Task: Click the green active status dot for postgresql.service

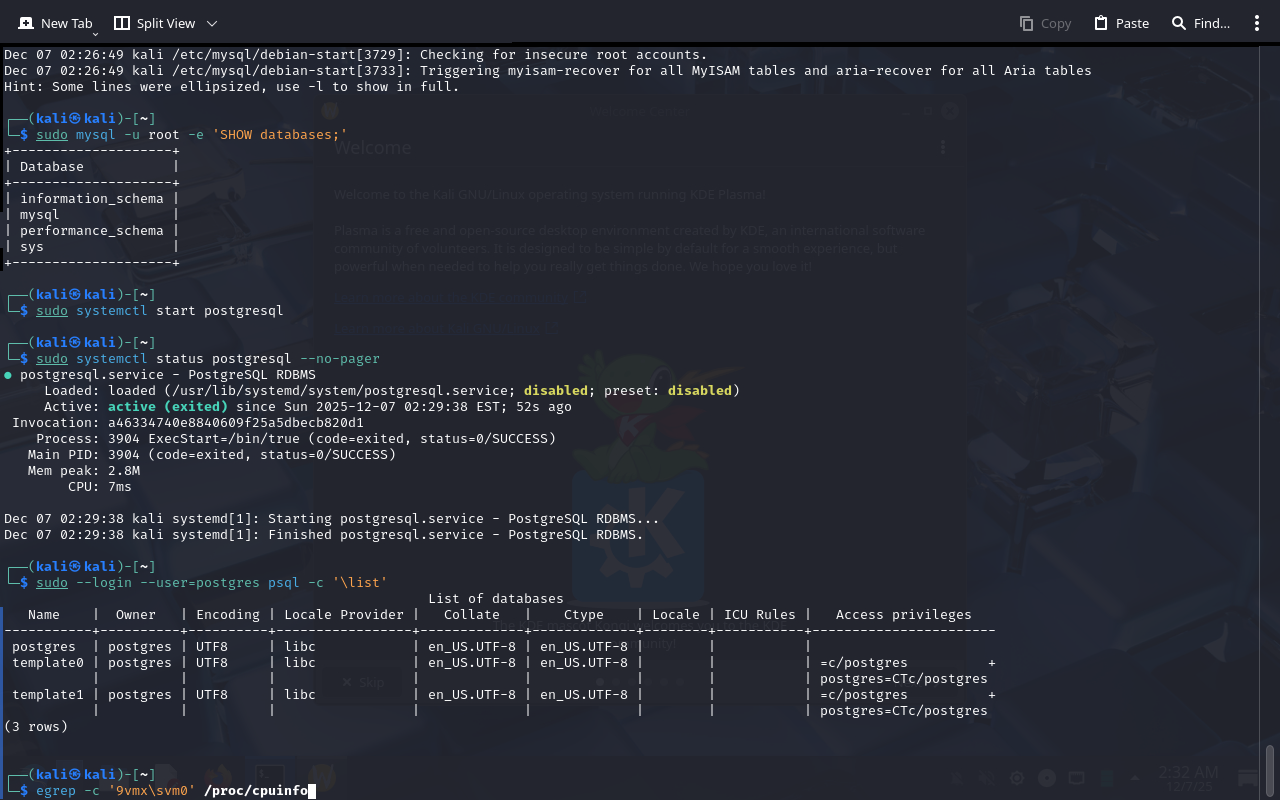Action: click(8, 375)
